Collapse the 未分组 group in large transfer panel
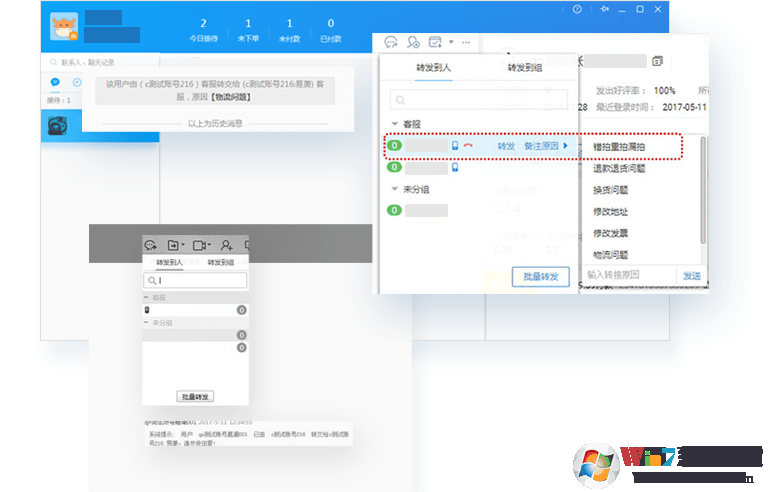 coord(394,189)
